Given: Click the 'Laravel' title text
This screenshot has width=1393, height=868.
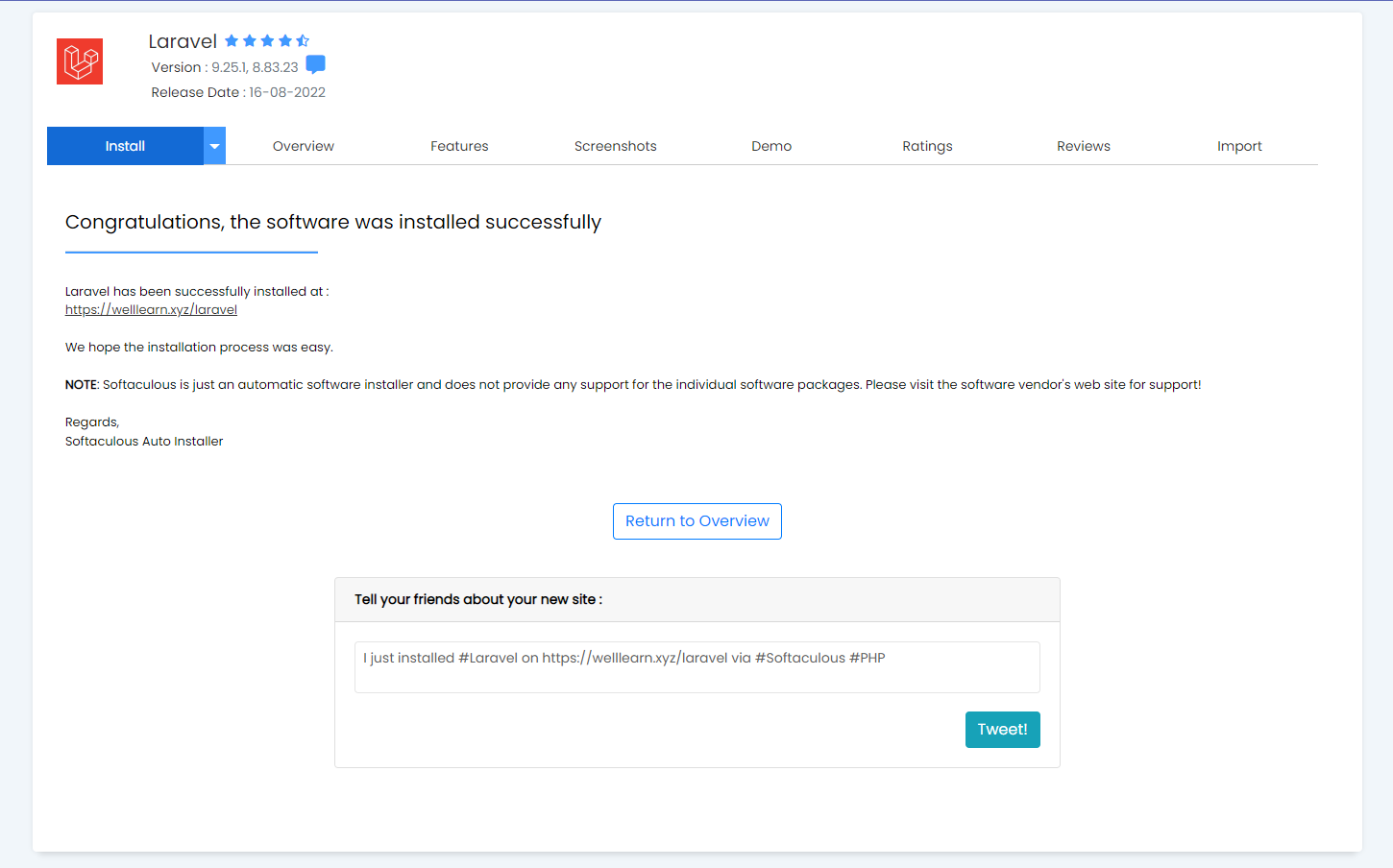Looking at the screenshot, I should 183,41.
